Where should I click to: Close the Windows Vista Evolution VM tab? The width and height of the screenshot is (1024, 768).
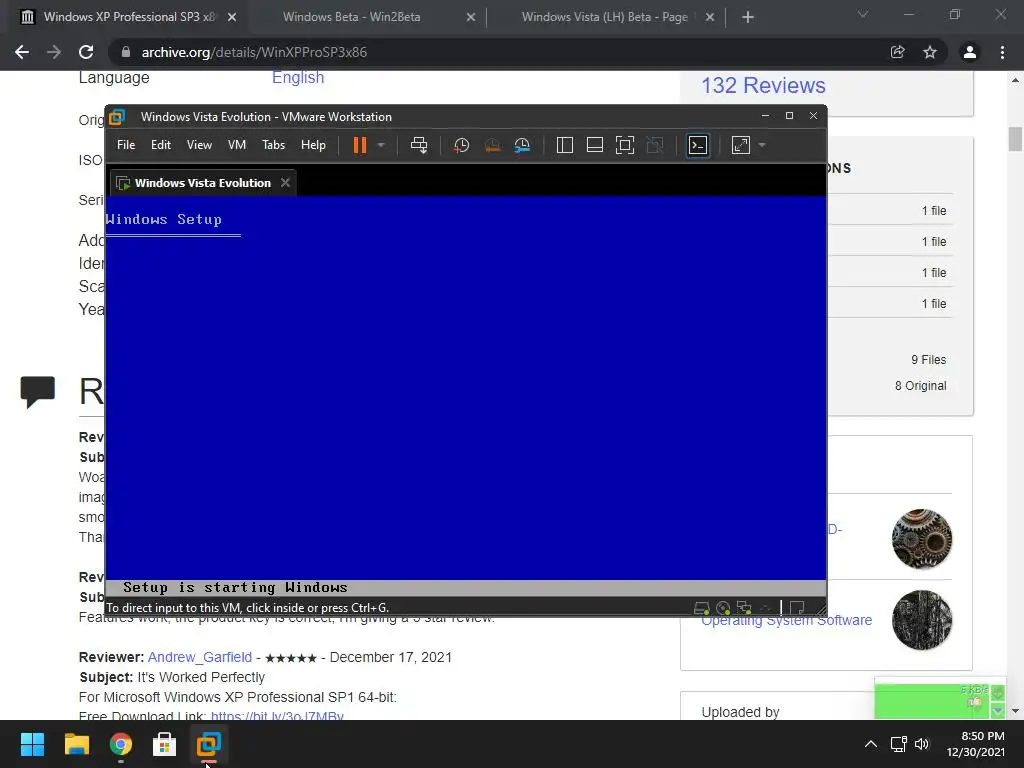click(x=285, y=183)
